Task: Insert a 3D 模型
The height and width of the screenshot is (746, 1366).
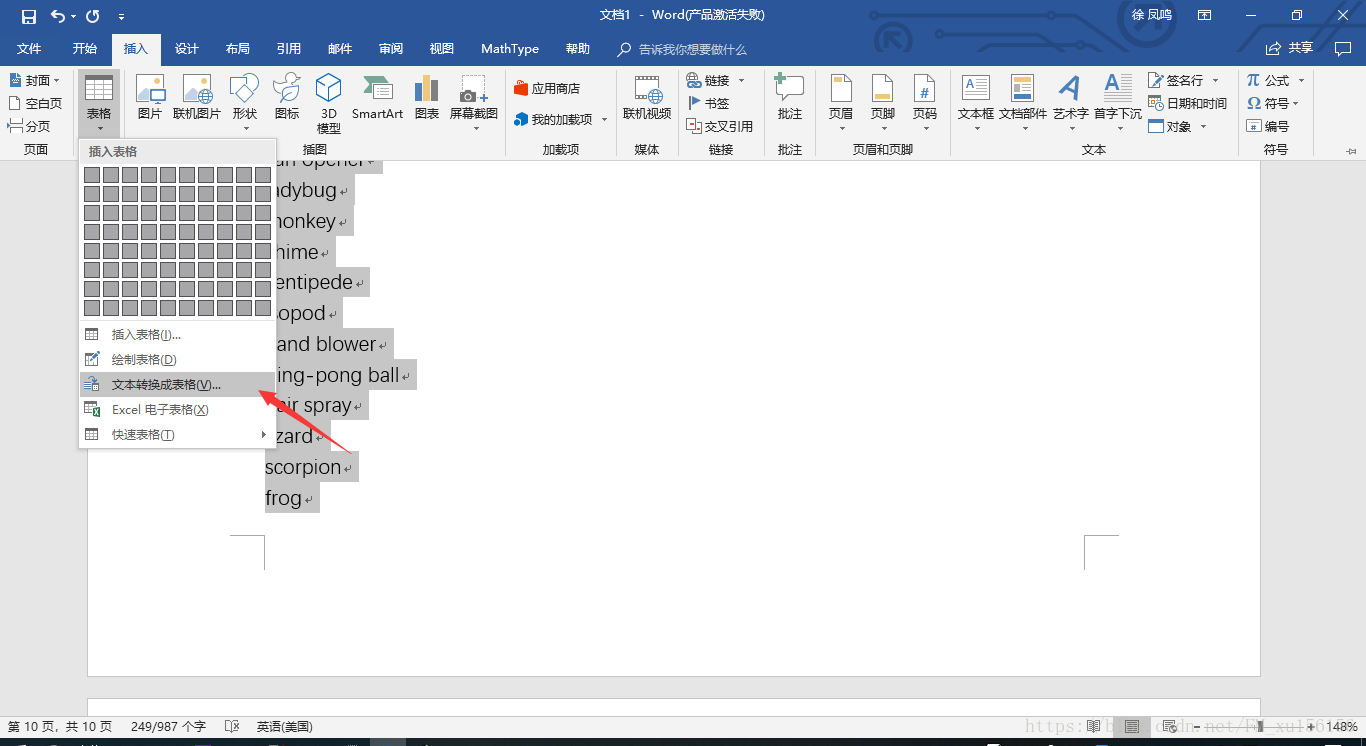Action: point(329,103)
